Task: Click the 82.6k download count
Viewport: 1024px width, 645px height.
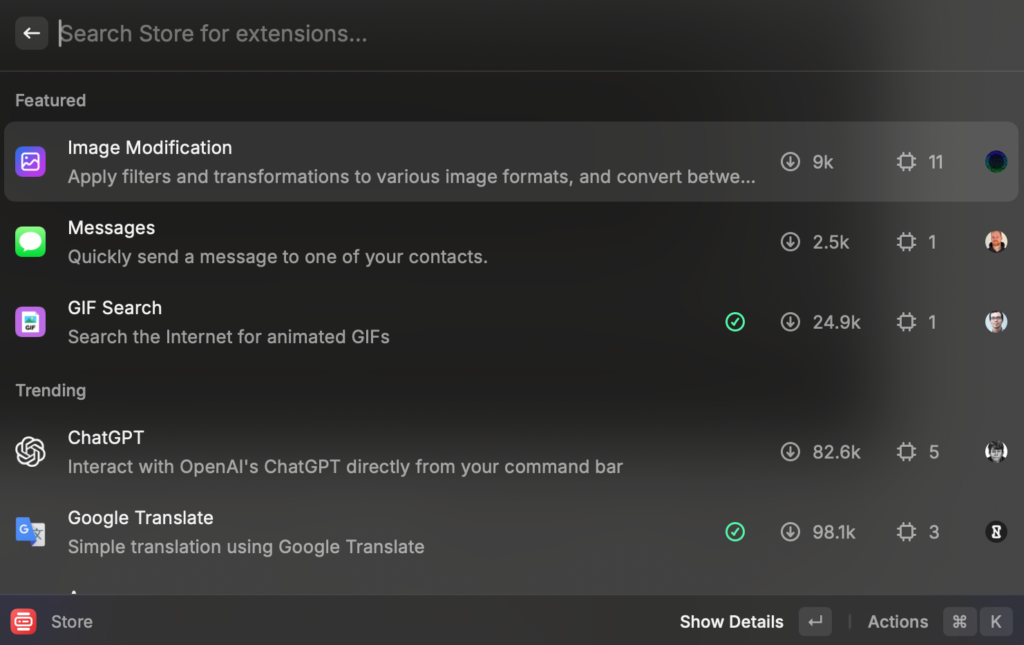Action: point(837,452)
